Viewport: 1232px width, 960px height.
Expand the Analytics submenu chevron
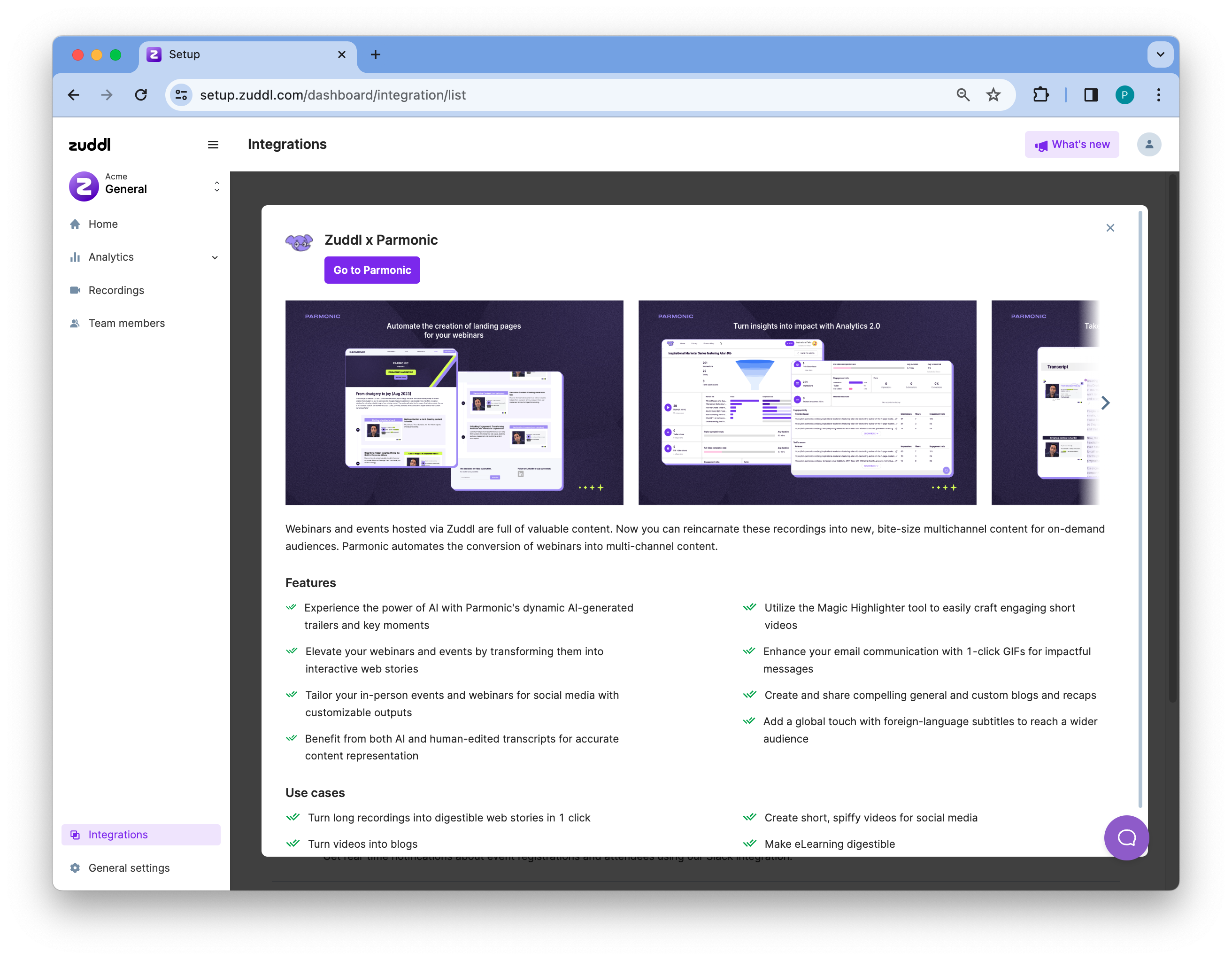coord(215,257)
